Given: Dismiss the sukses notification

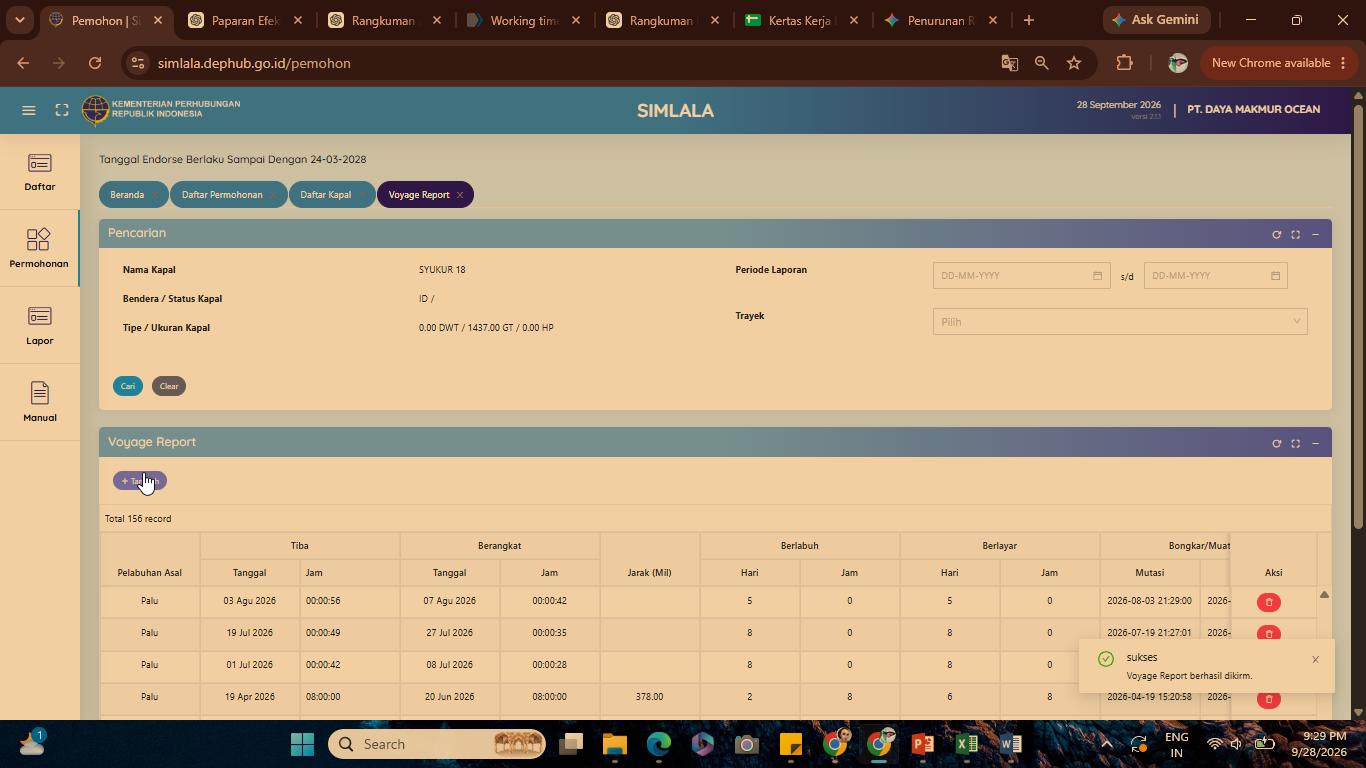Looking at the screenshot, I should 1315,659.
